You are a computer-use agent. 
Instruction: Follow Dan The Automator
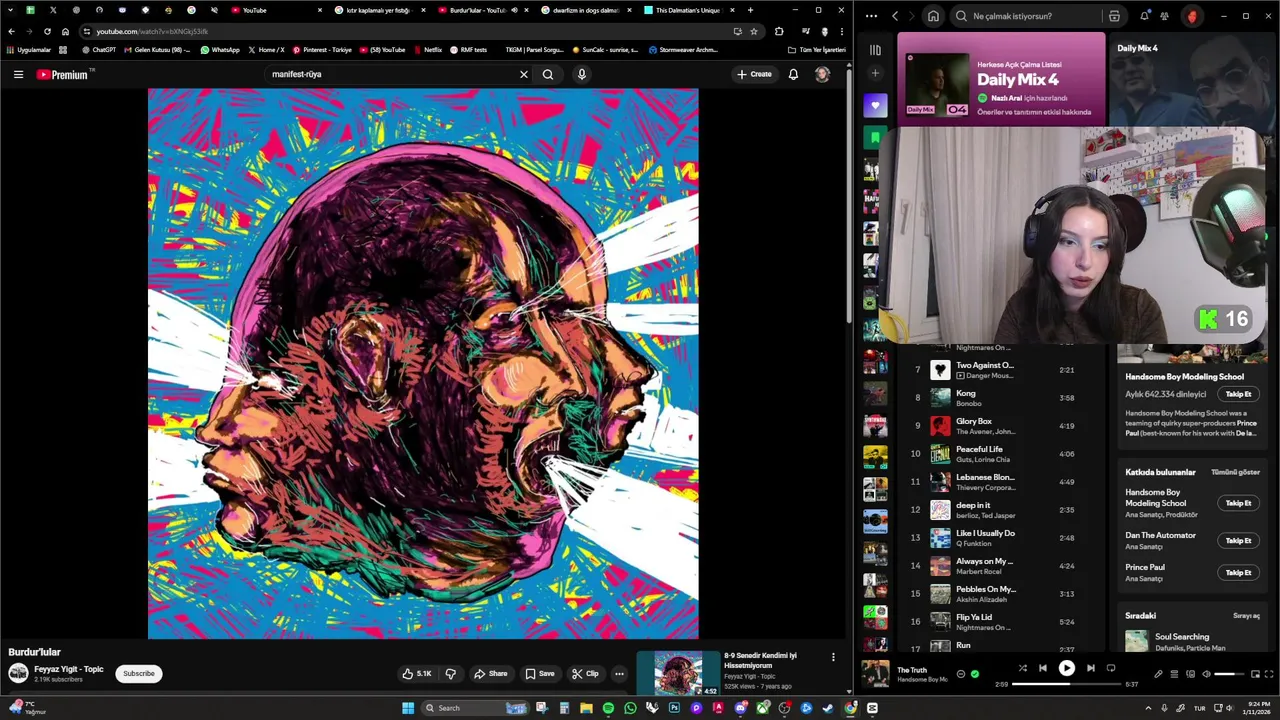[1238, 541]
